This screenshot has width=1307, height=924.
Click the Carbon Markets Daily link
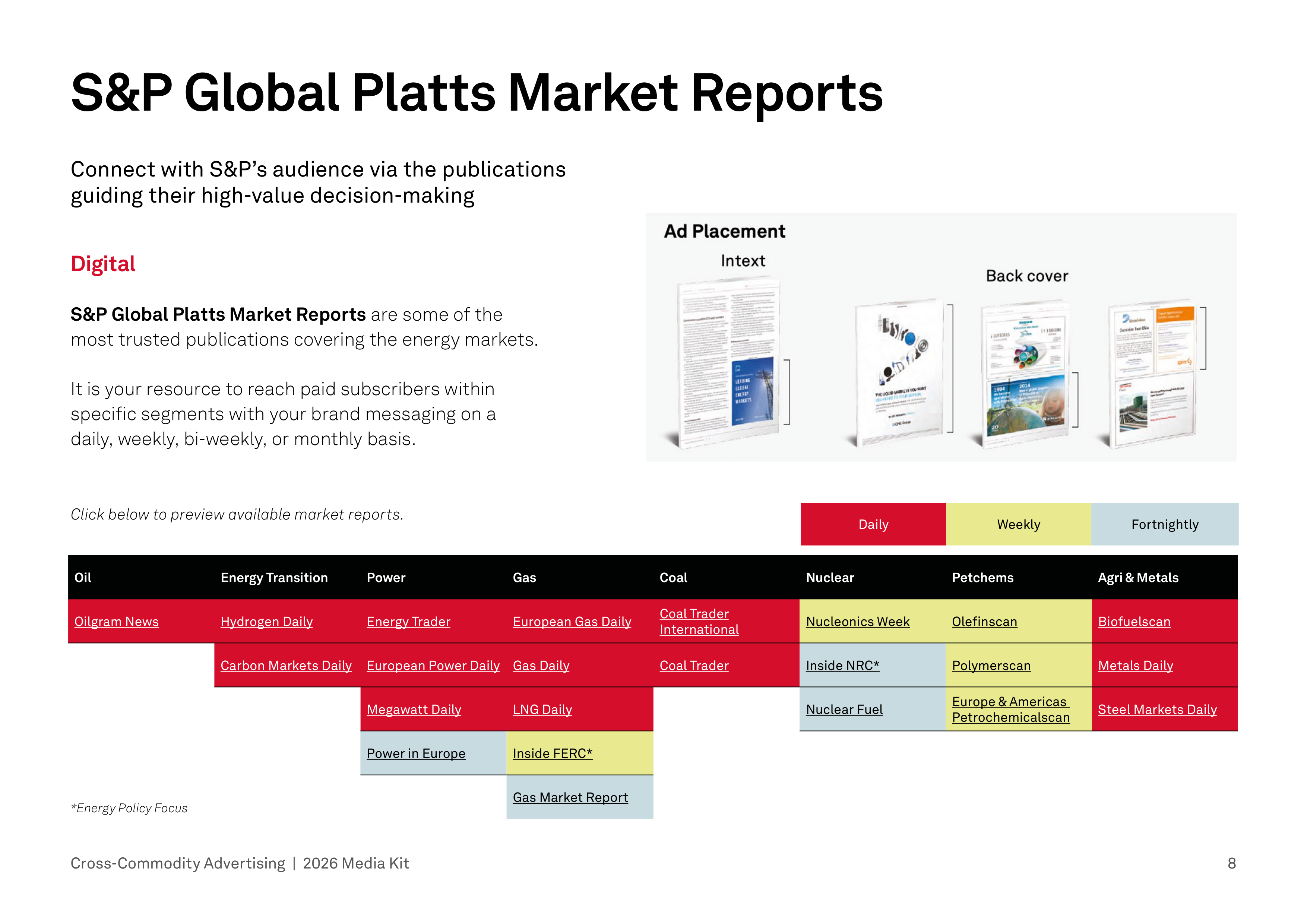click(x=286, y=665)
